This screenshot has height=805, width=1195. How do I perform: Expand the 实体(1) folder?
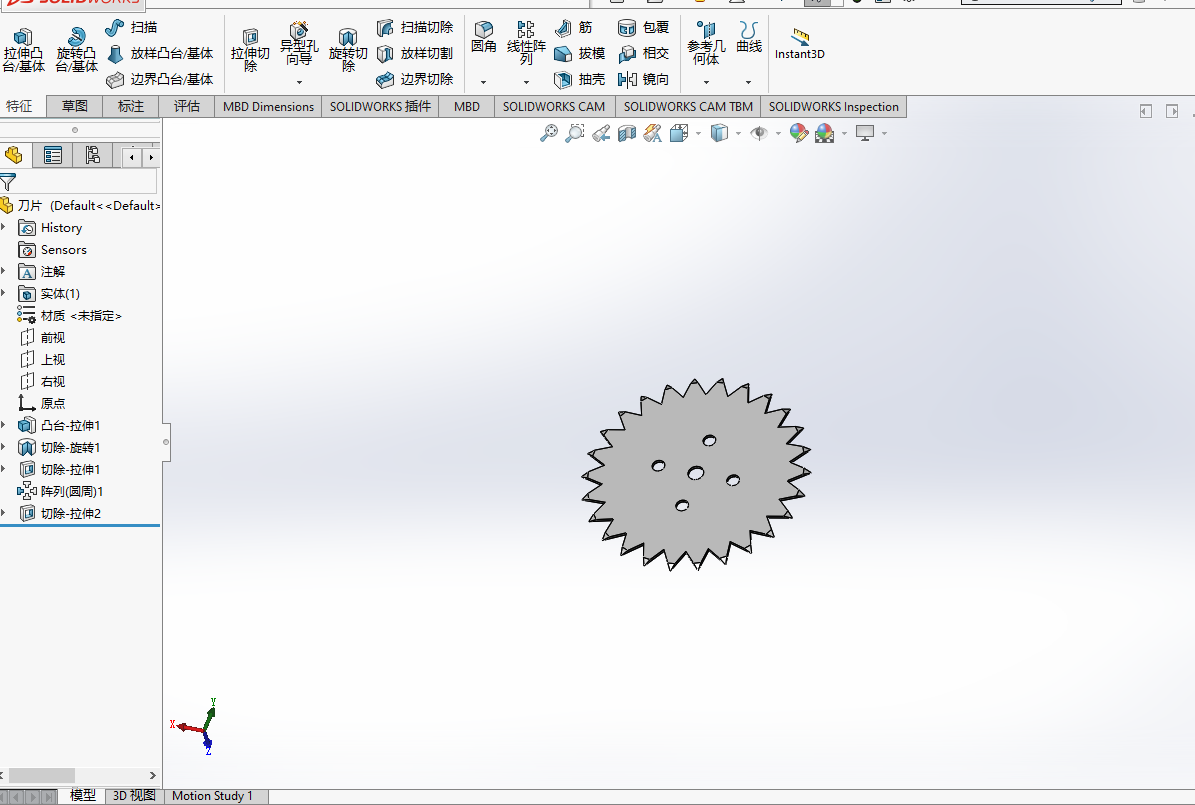[4, 293]
